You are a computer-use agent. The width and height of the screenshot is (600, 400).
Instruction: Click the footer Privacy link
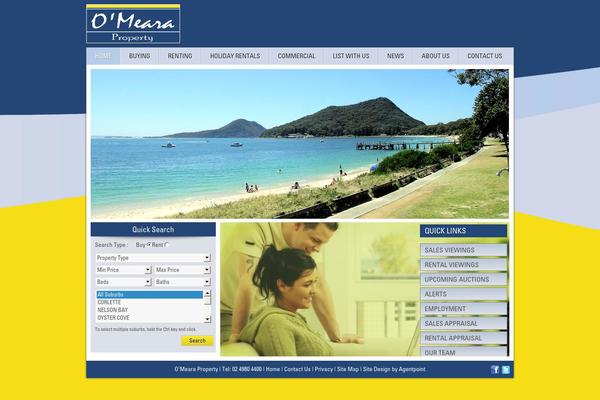[324, 369]
